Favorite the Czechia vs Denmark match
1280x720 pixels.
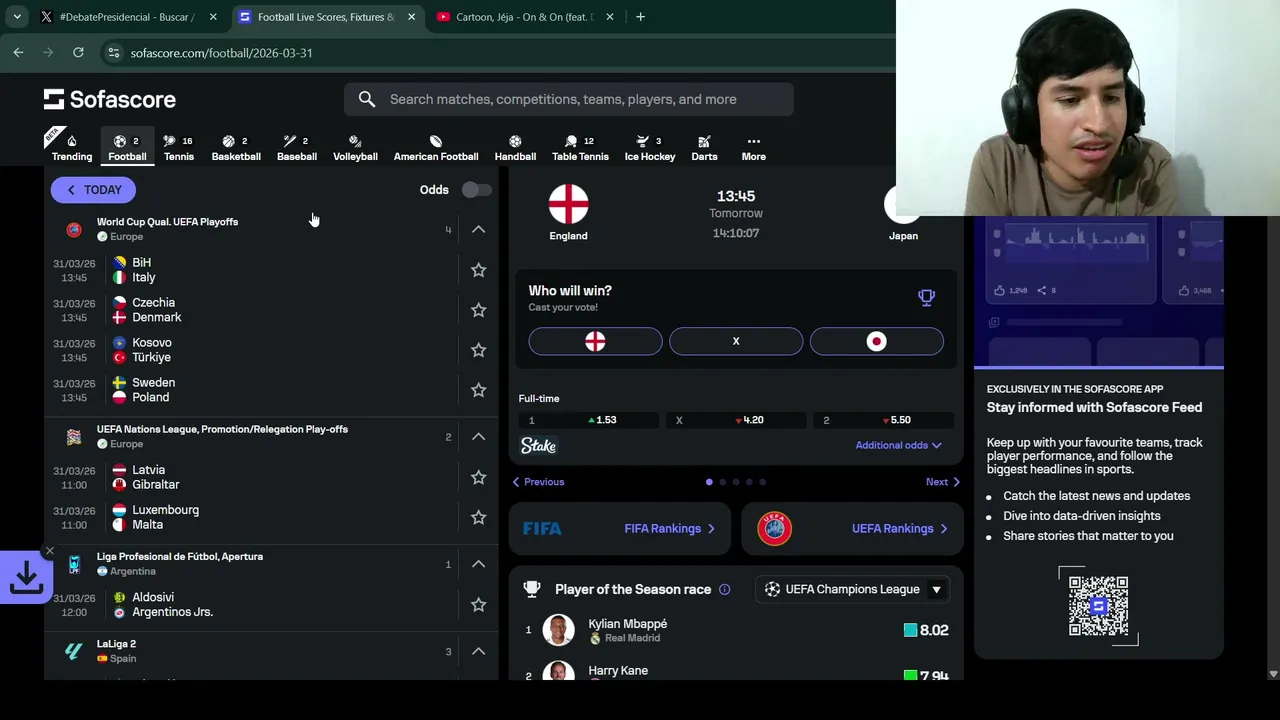(478, 310)
